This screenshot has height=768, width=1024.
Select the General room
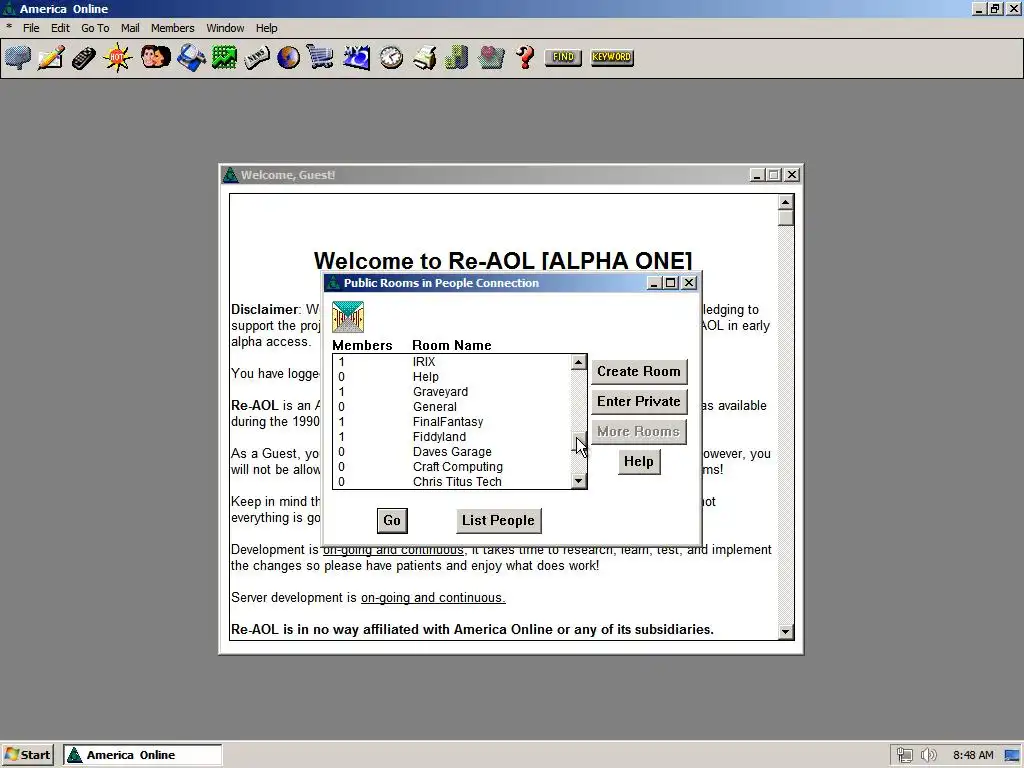click(x=451, y=407)
